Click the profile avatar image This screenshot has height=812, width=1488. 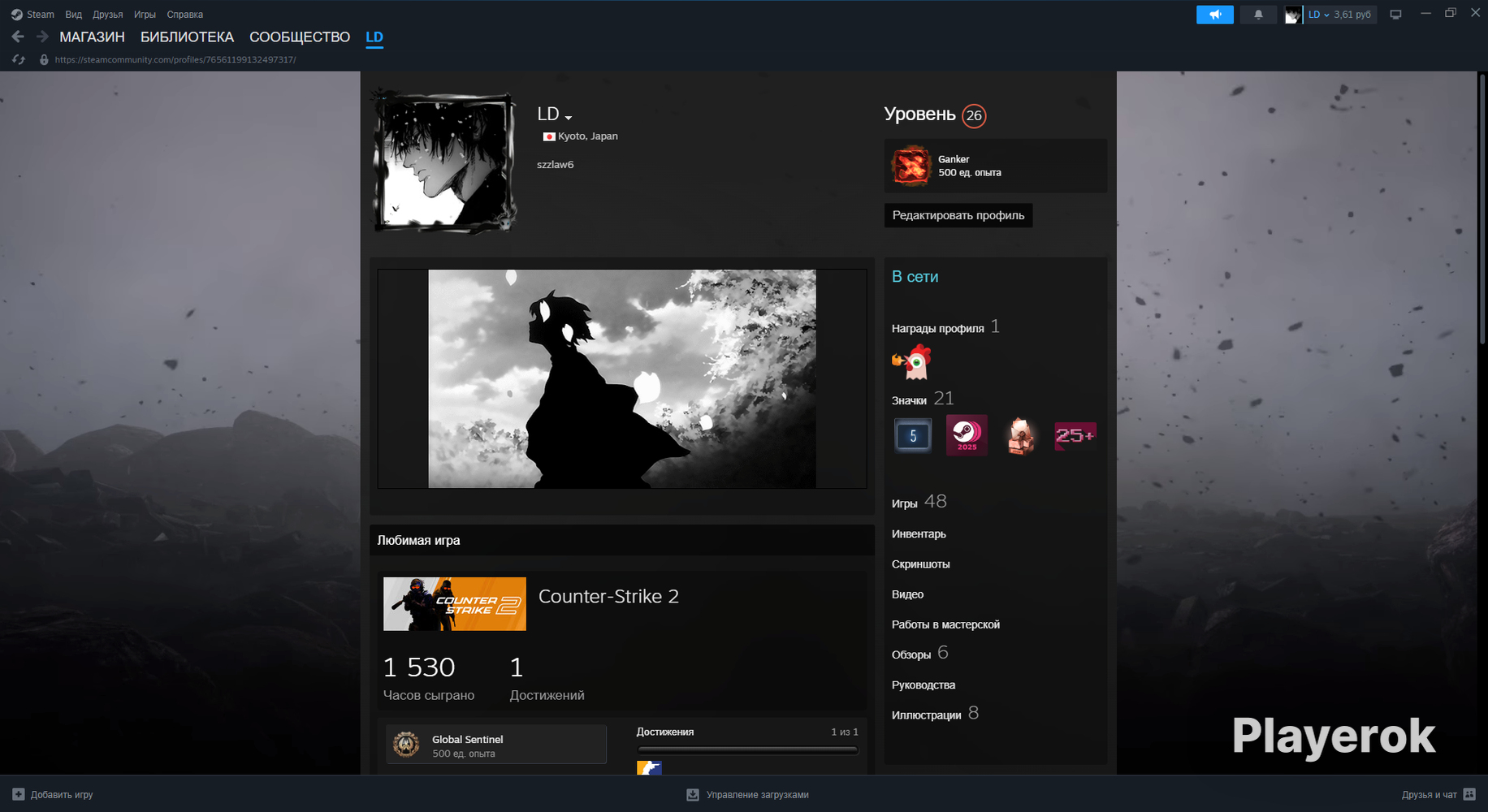(444, 161)
